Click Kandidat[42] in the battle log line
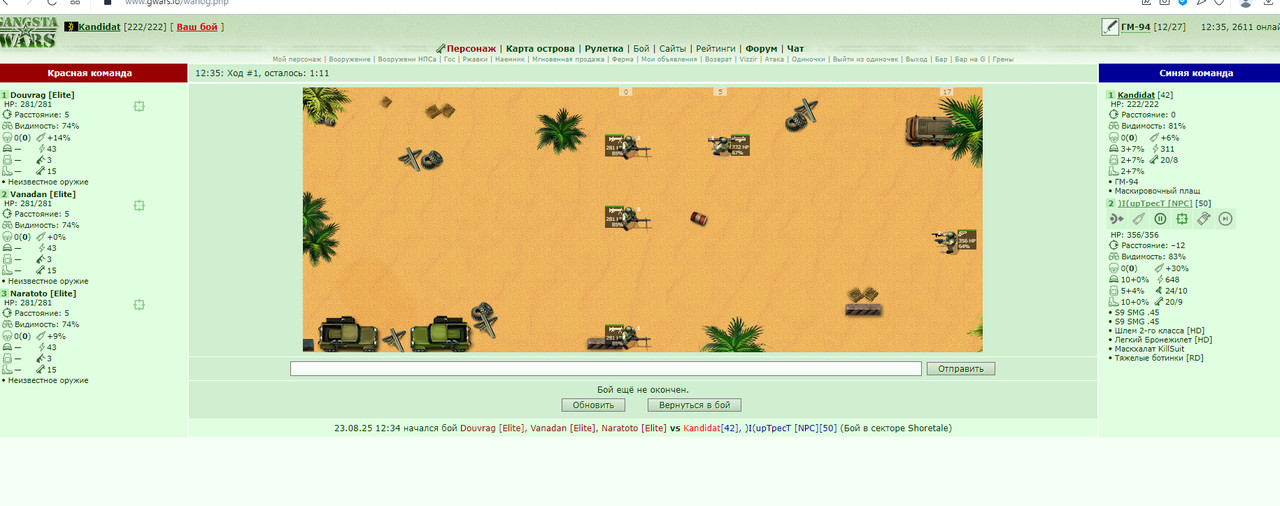The height and width of the screenshot is (506, 1280). coord(711,428)
